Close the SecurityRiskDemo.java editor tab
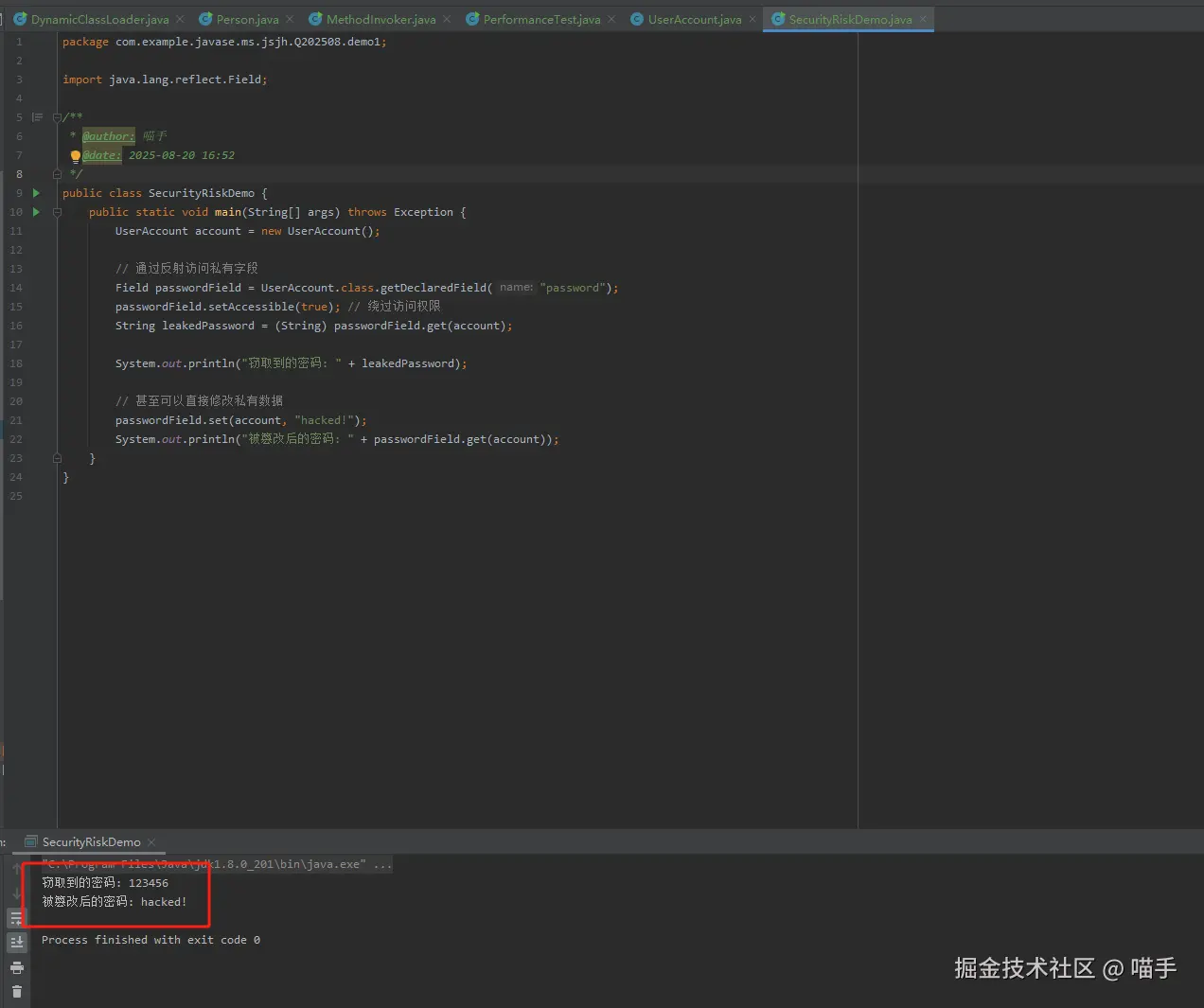This screenshot has height=1008, width=1204. (923, 19)
